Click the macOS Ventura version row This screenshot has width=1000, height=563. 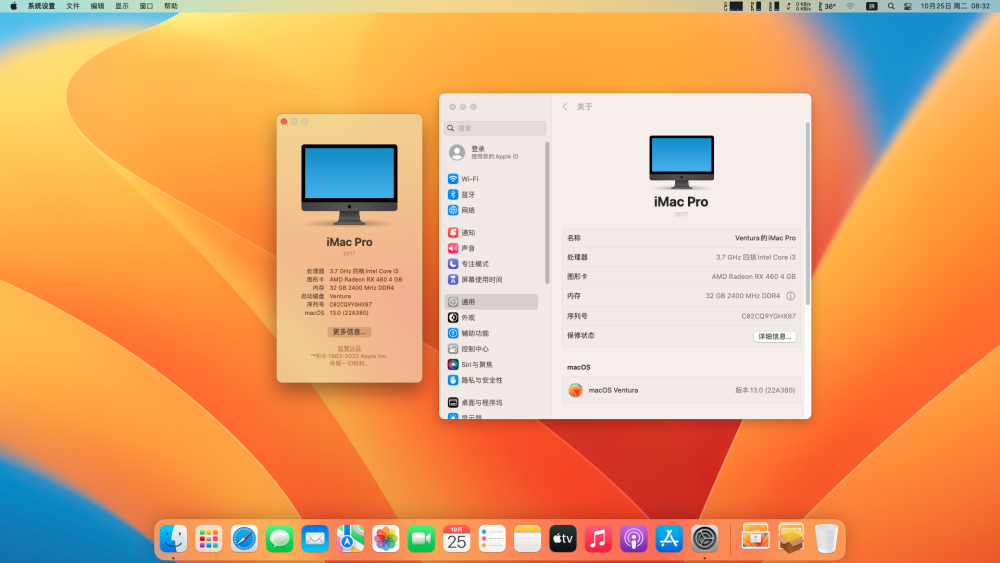[x=681, y=390]
